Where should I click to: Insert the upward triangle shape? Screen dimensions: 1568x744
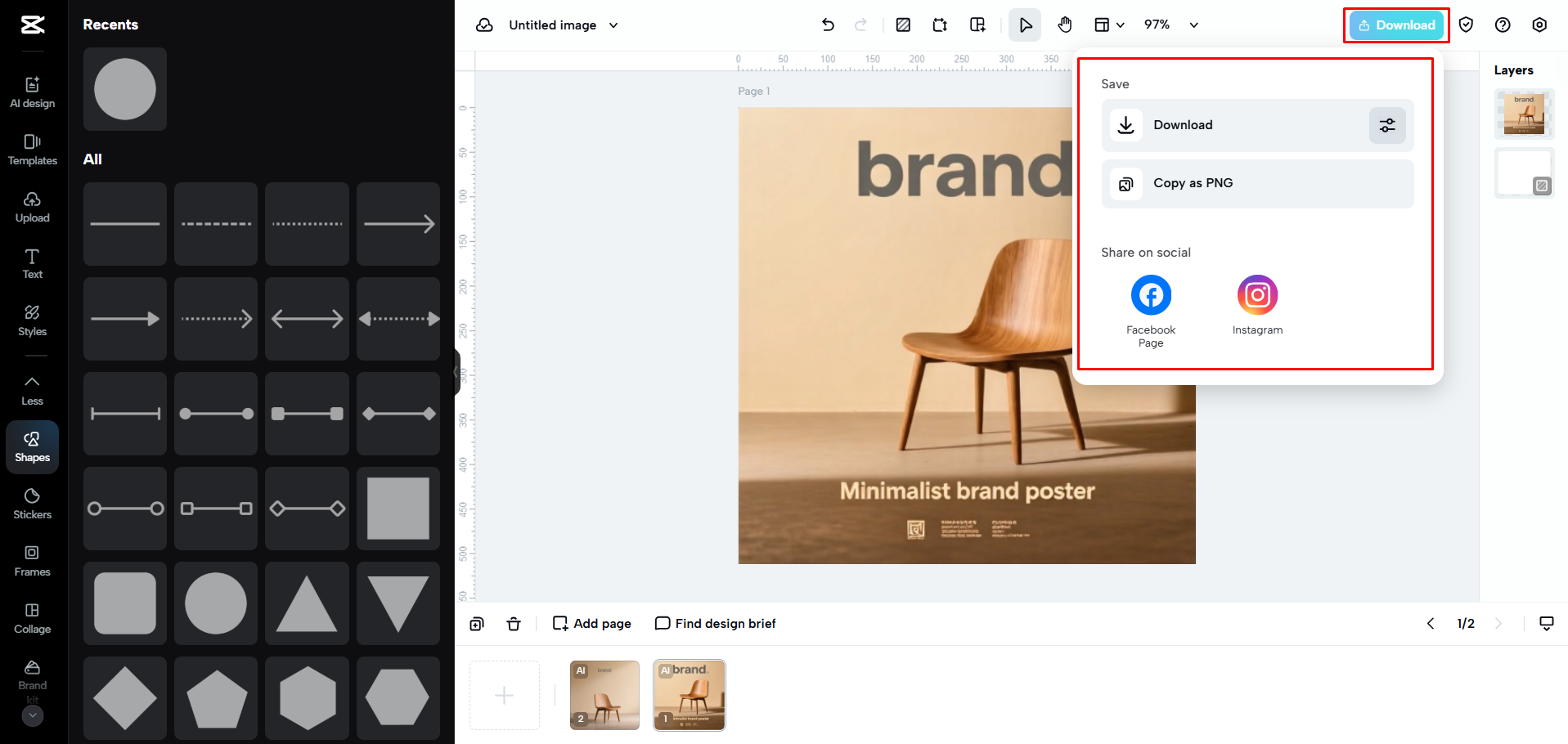point(307,603)
